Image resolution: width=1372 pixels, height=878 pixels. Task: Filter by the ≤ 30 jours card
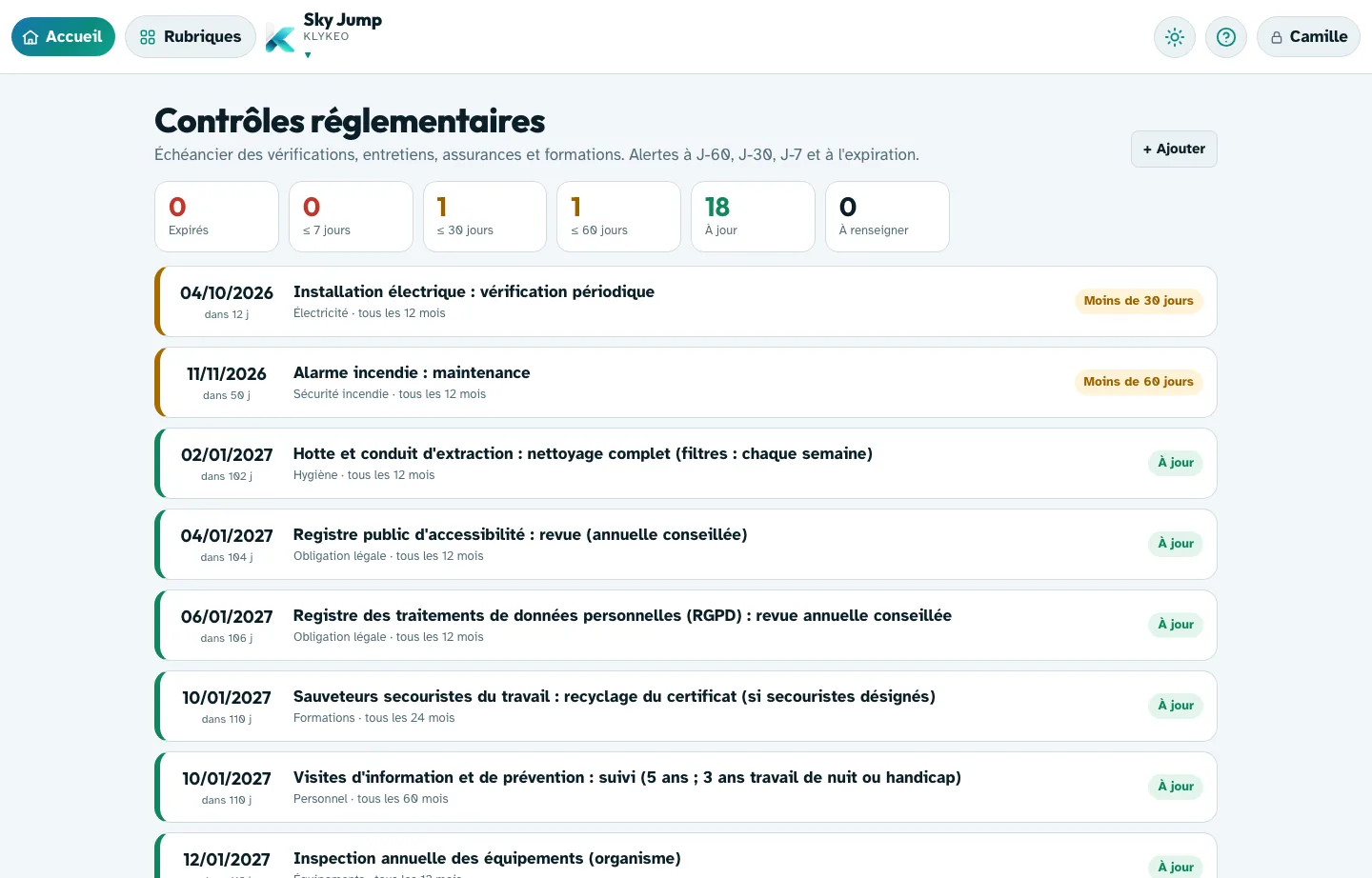pos(485,217)
